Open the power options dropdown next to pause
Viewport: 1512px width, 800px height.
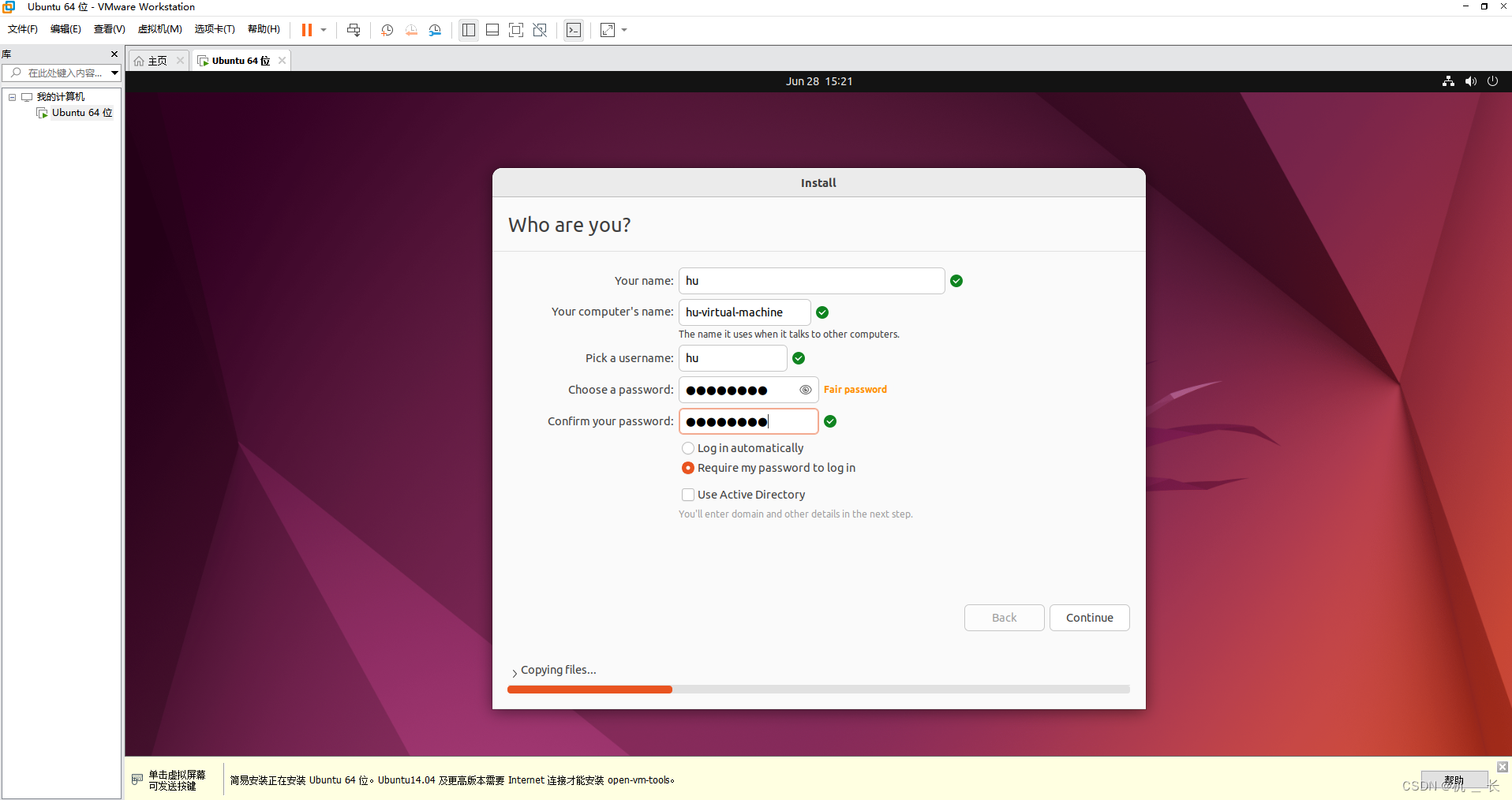[x=324, y=30]
